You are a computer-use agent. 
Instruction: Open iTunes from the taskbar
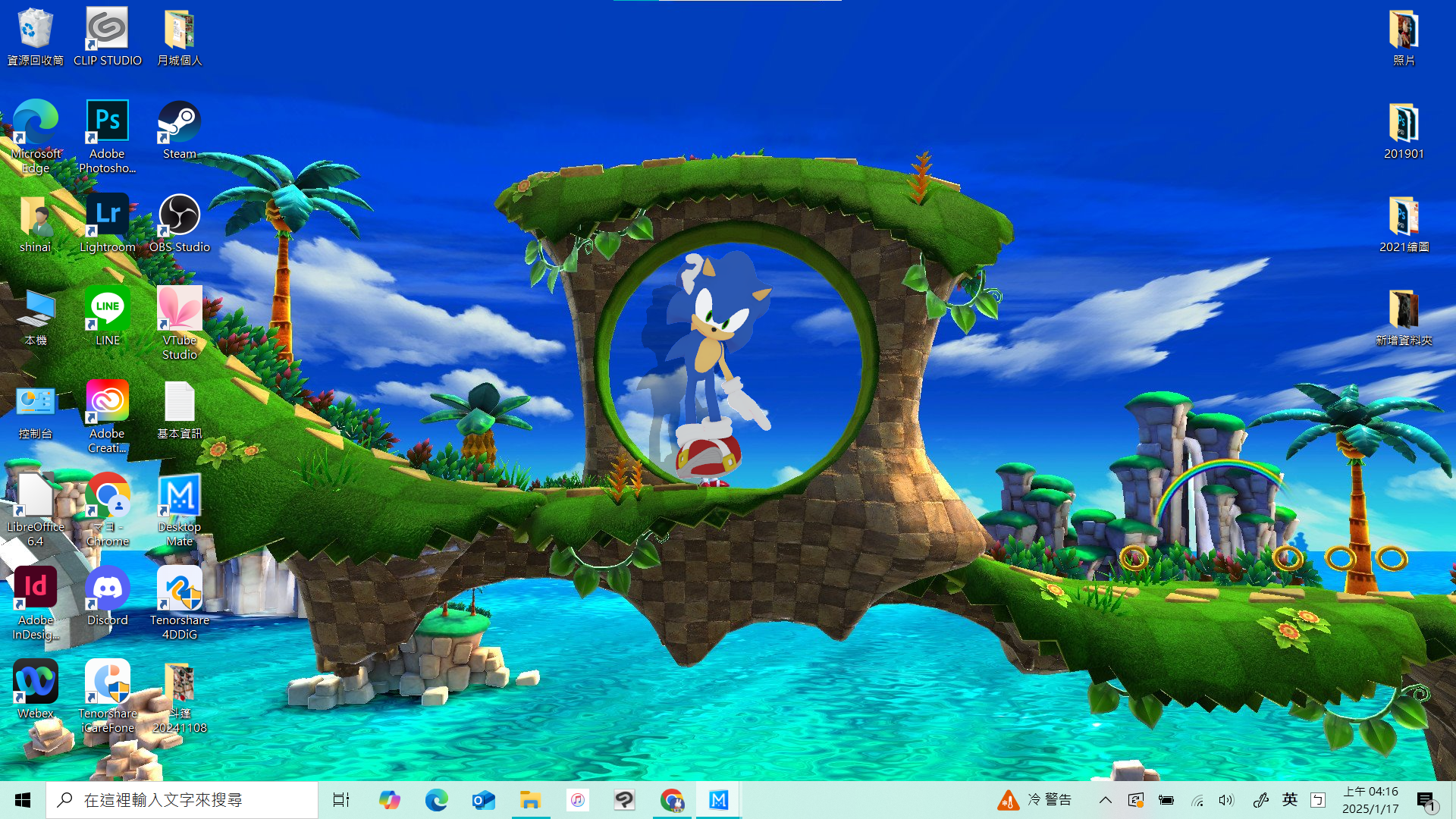point(577,800)
